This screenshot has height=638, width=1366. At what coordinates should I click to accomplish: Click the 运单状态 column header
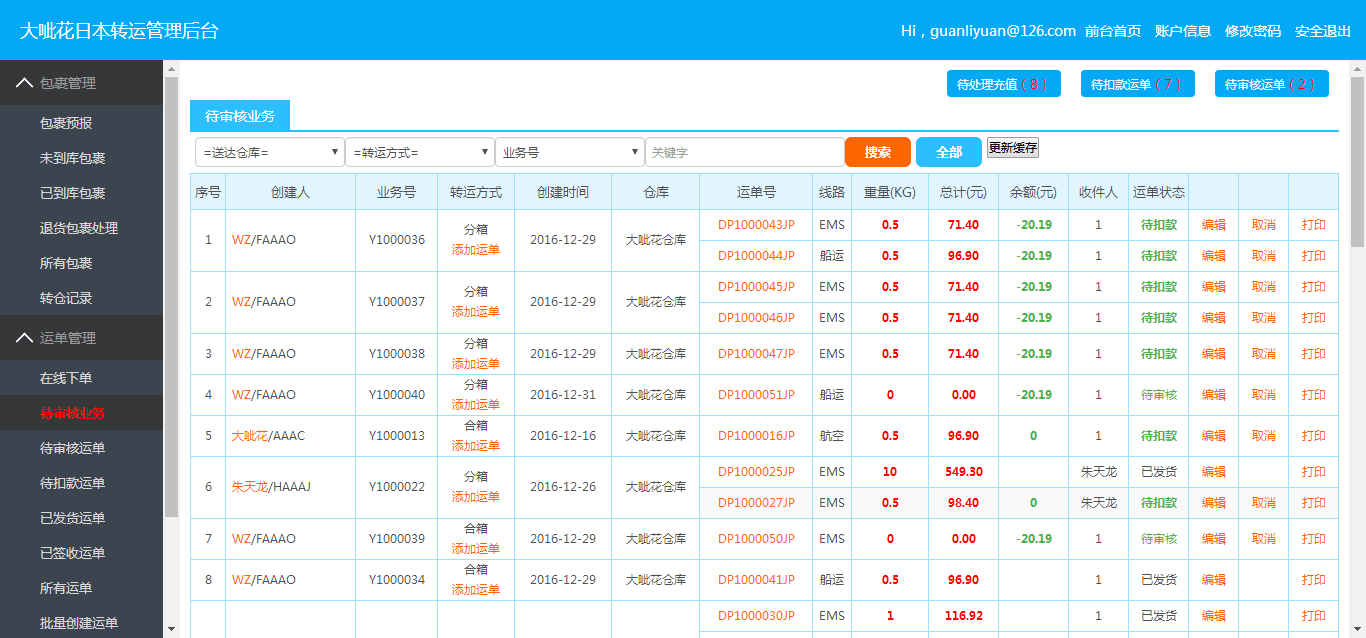click(1159, 192)
